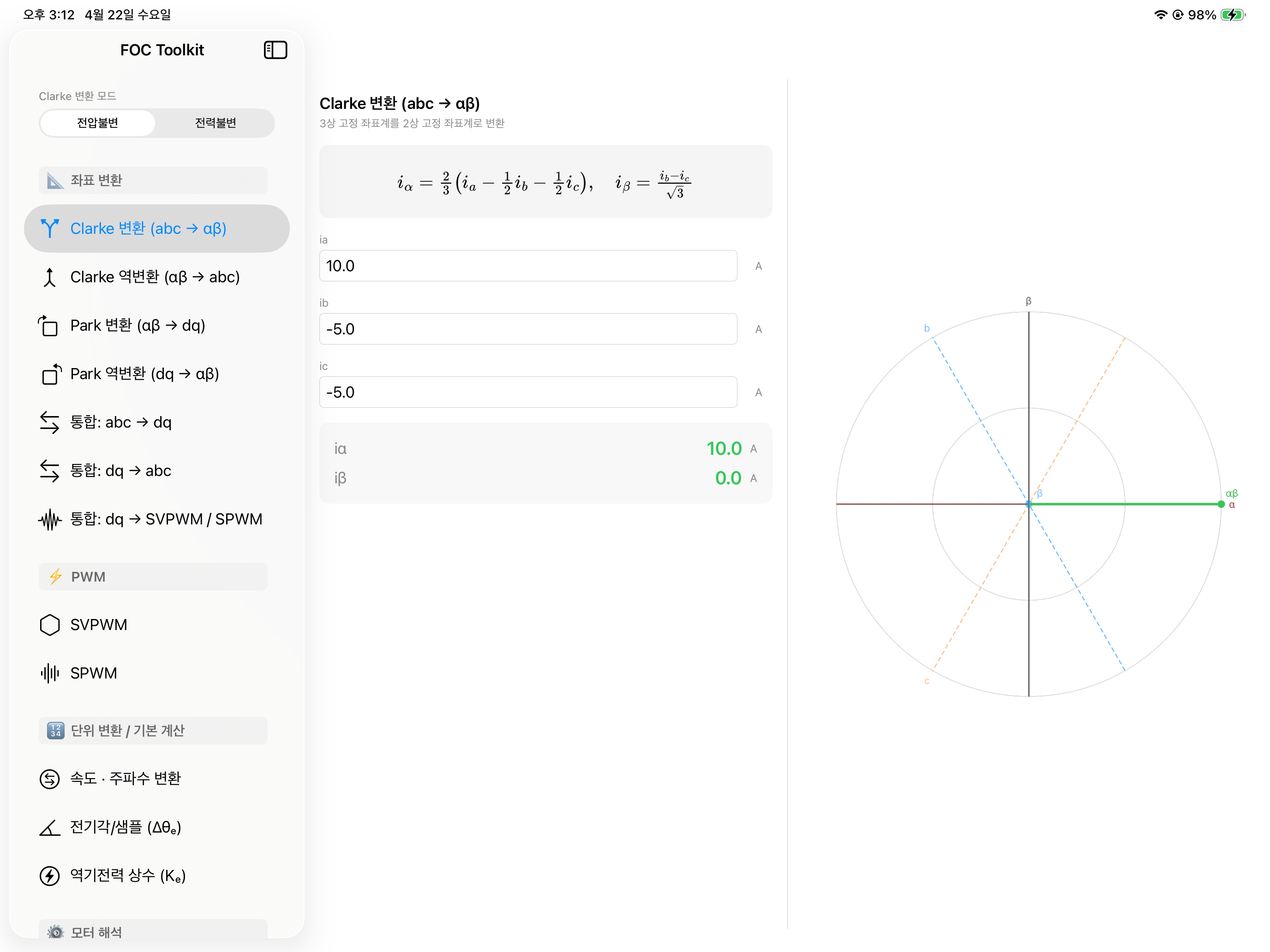Select Clarke 변환 (abc → αβ) item
This screenshot has height=952, width=1270.
[157, 228]
